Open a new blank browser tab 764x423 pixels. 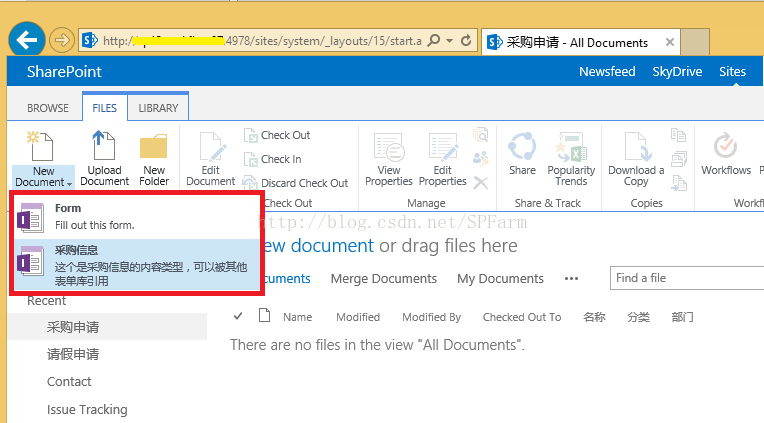coord(695,42)
